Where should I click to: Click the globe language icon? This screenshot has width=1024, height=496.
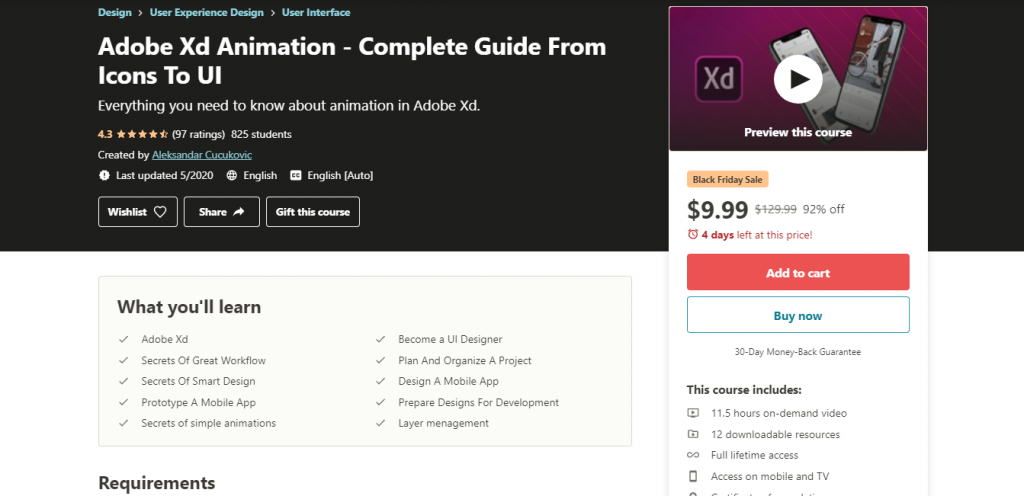(232, 176)
